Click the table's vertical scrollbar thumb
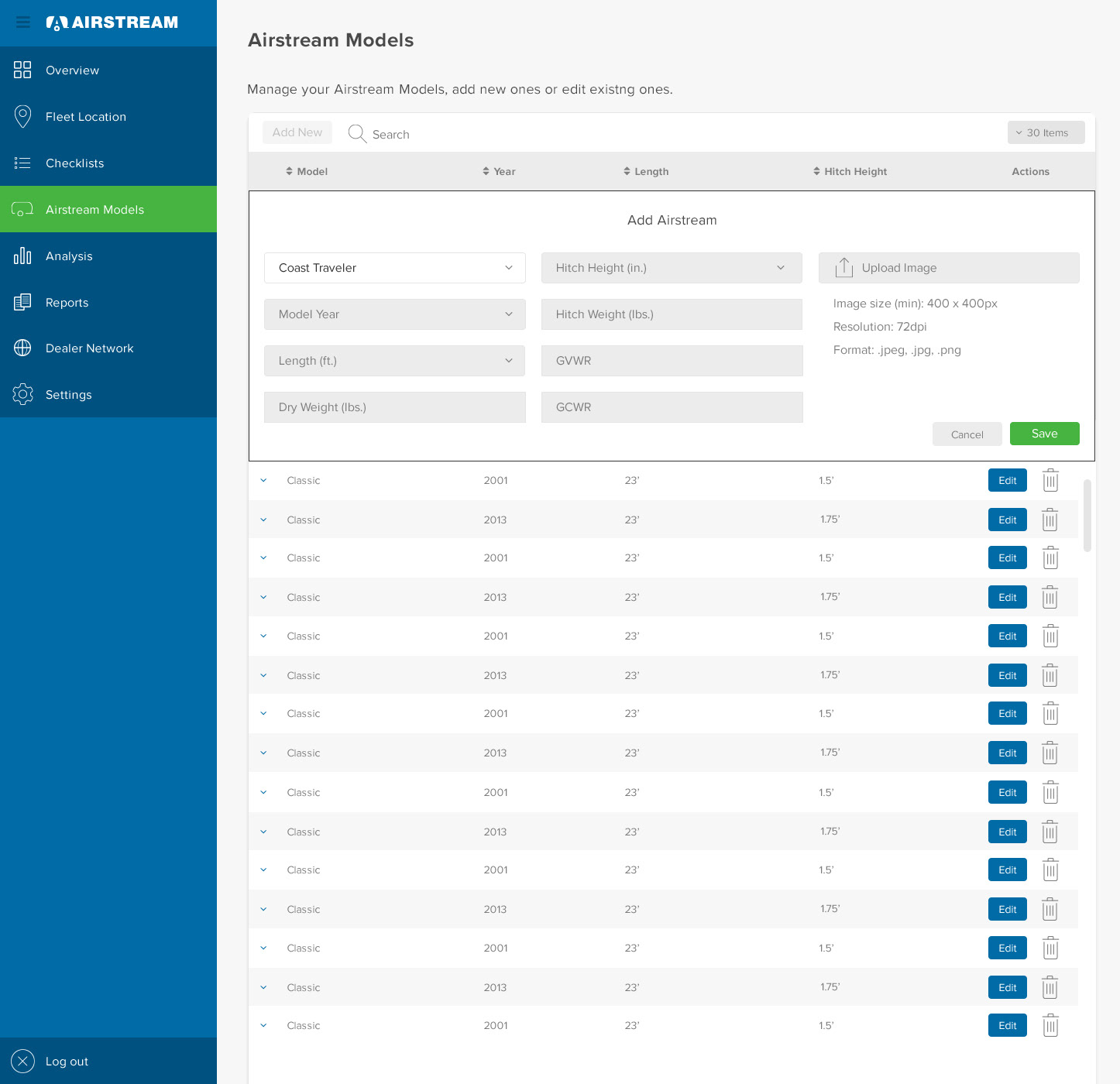Viewport: 1120px width, 1084px height. tap(1087, 515)
